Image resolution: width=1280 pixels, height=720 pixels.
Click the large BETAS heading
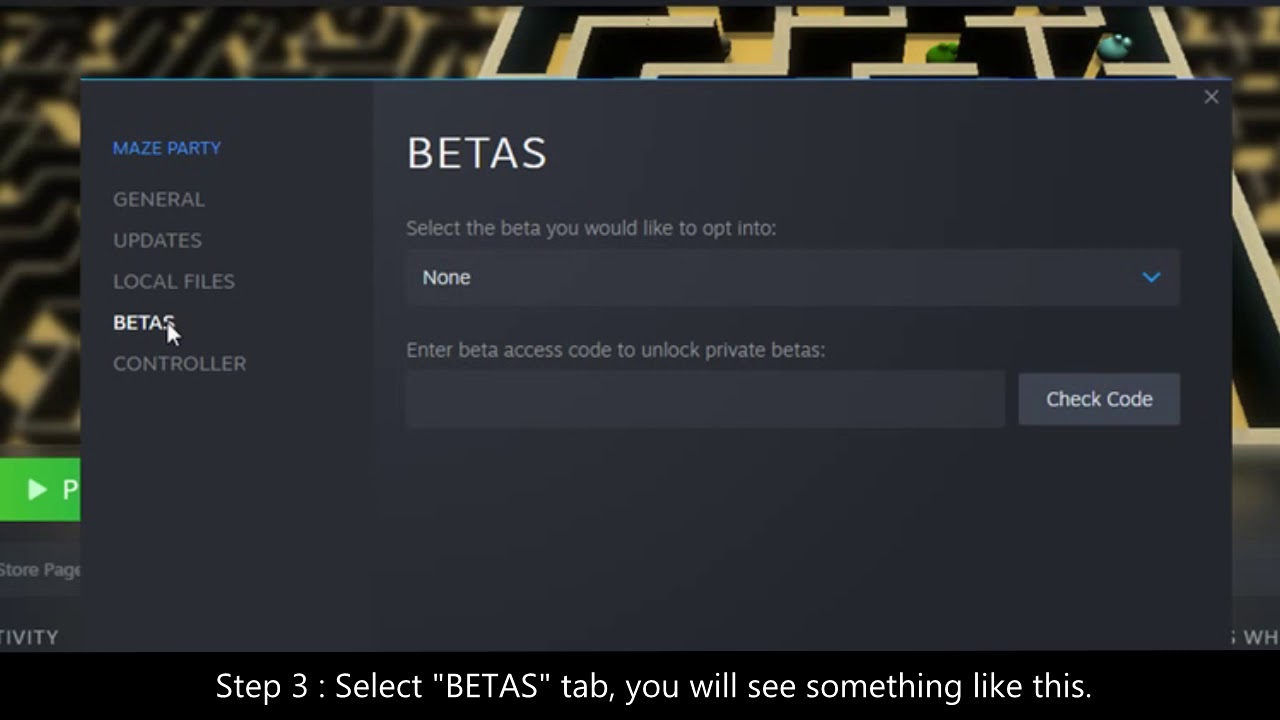[477, 153]
